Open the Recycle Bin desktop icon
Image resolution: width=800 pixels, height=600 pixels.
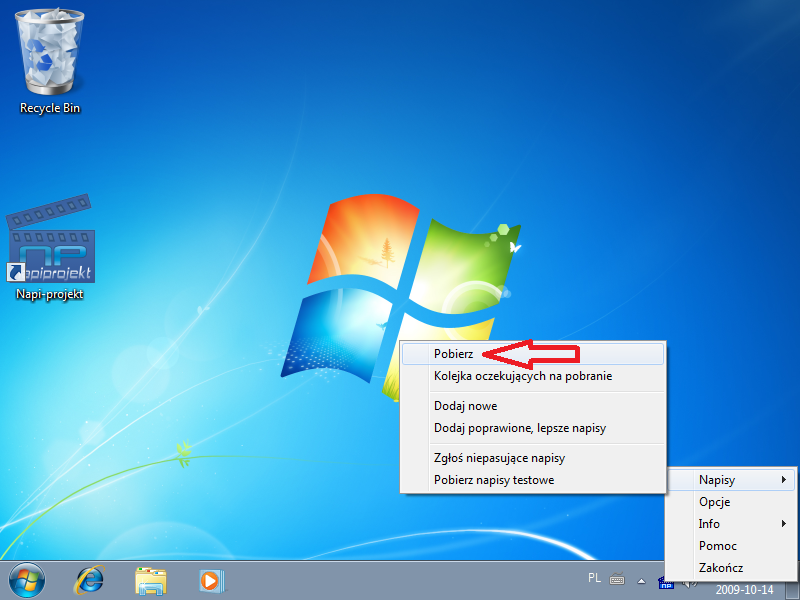[49, 62]
